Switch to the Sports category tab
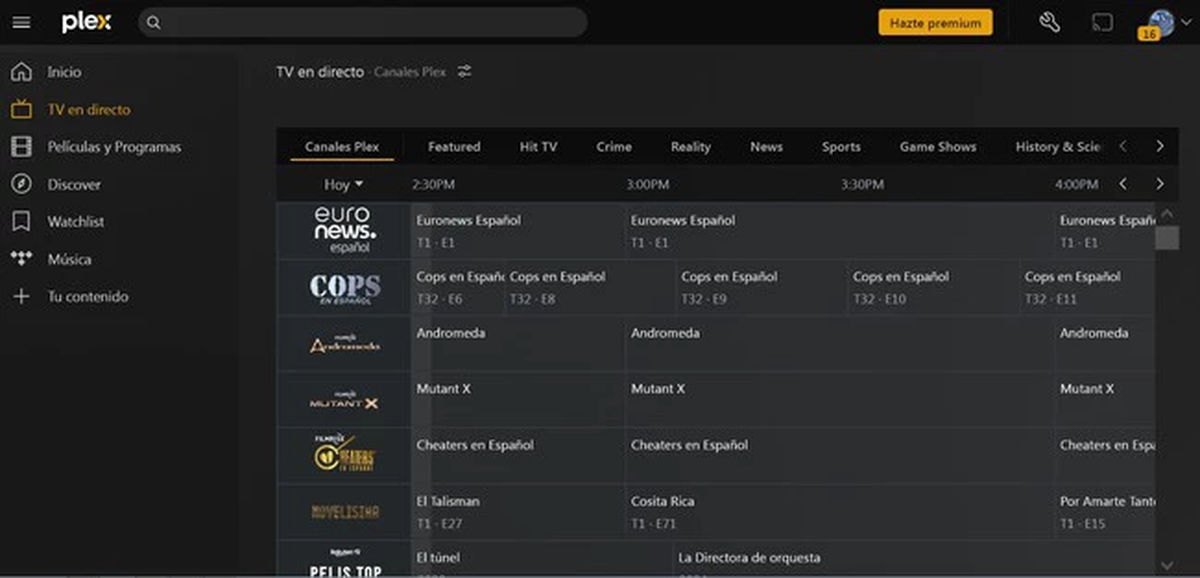This screenshot has height=578, width=1200. pyautogui.click(x=841, y=146)
